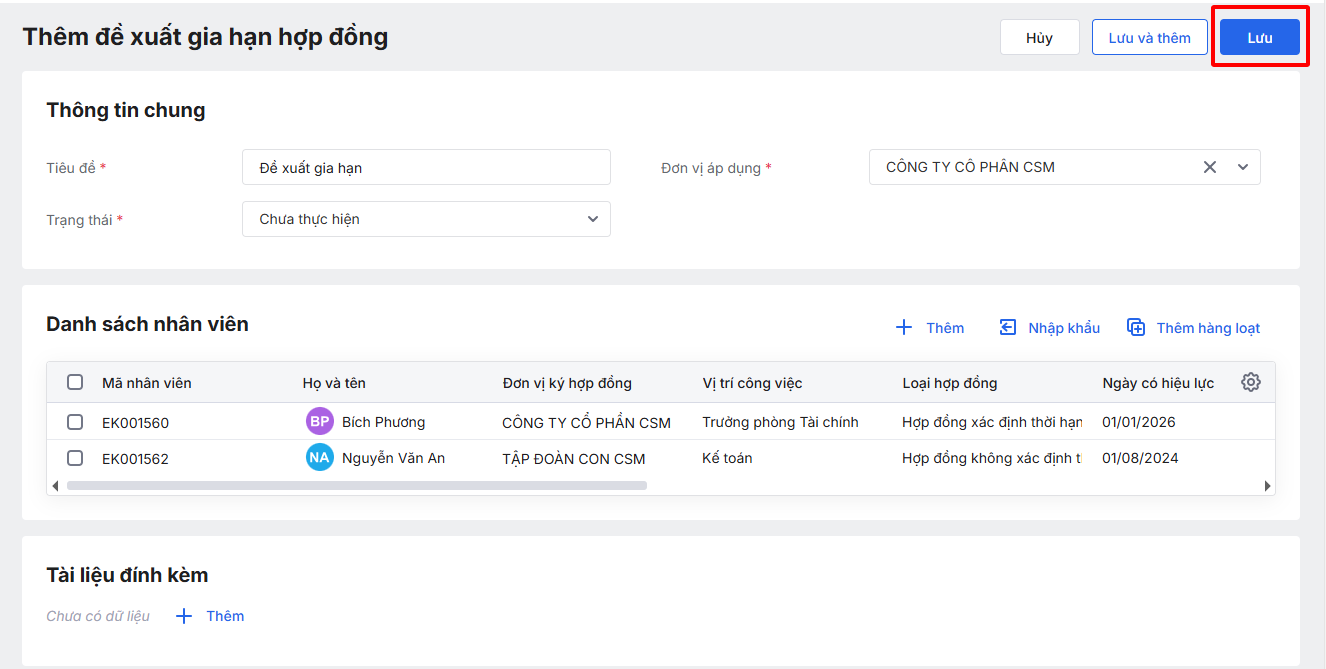Open the Trạng thái status dropdown
1326x669 pixels.
tap(426, 219)
